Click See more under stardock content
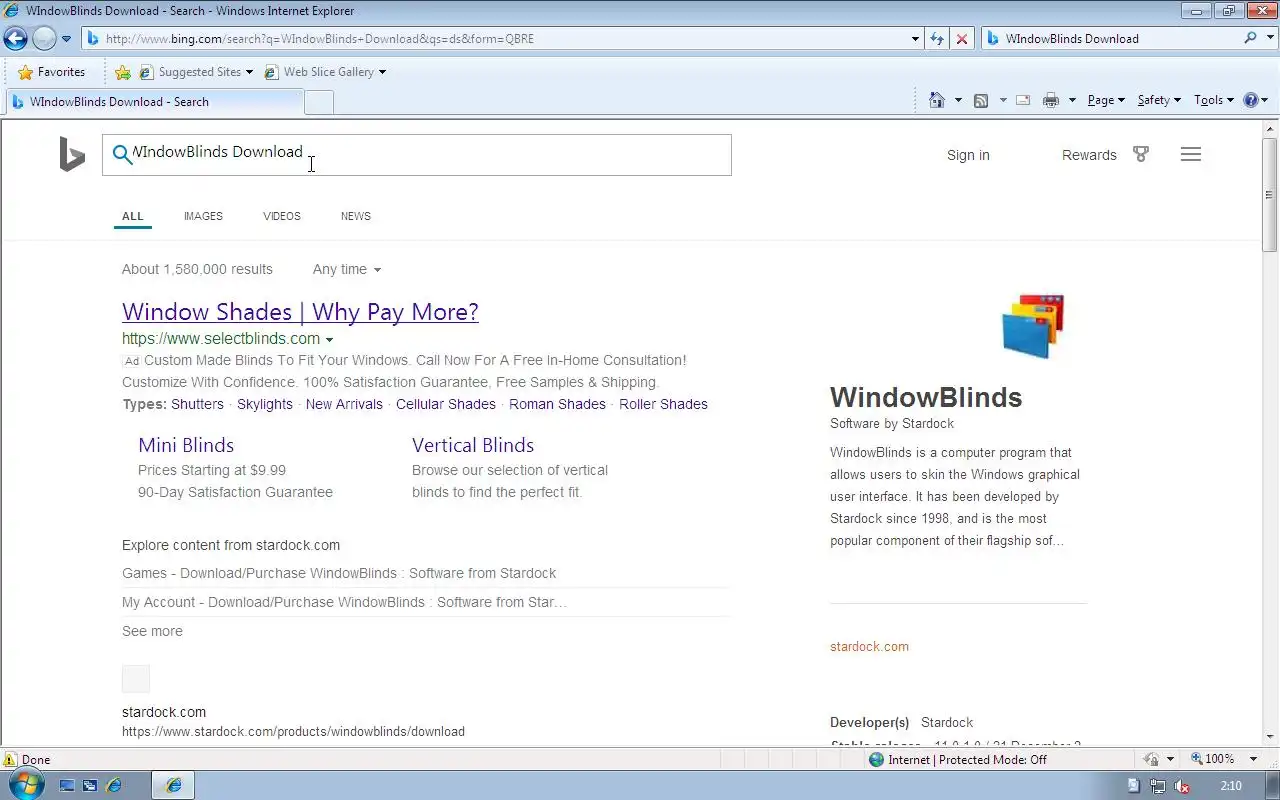The width and height of the screenshot is (1280, 800). pyautogui.click(x=152, y=631)
